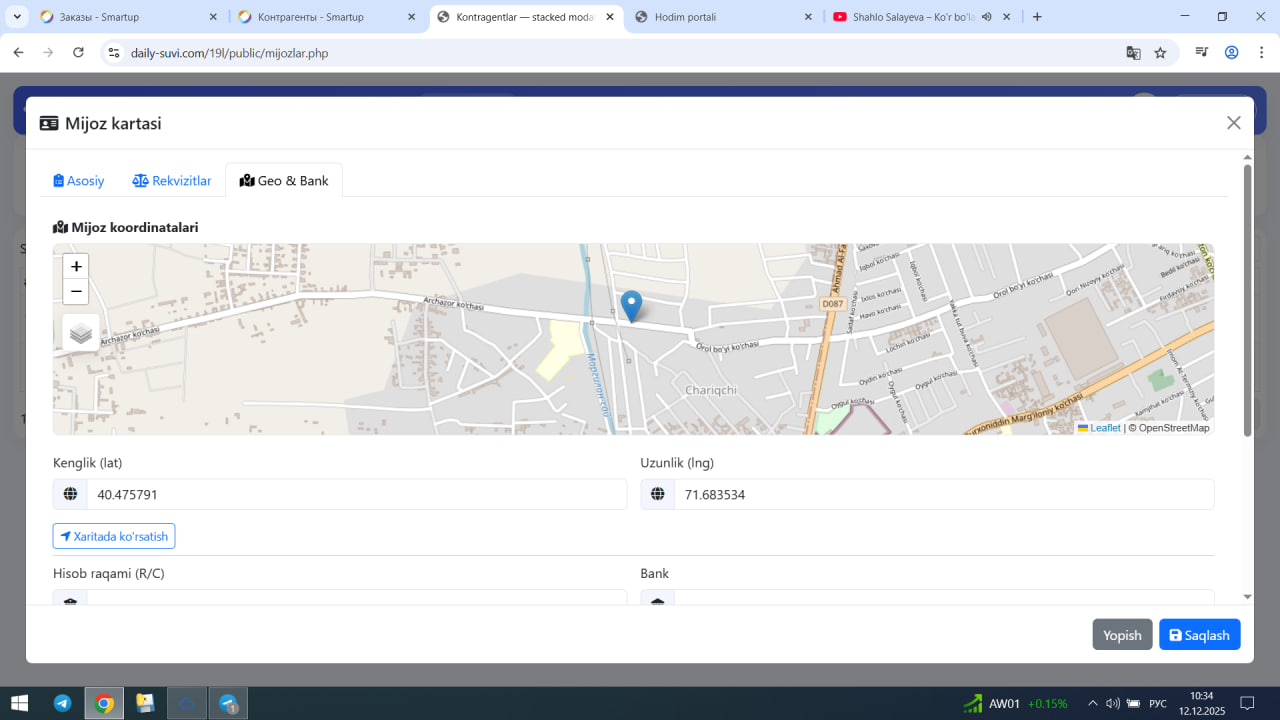This screenshot has height=720, width=1280.
Task: Zoom out on the customer map
Action: [76, 292]
